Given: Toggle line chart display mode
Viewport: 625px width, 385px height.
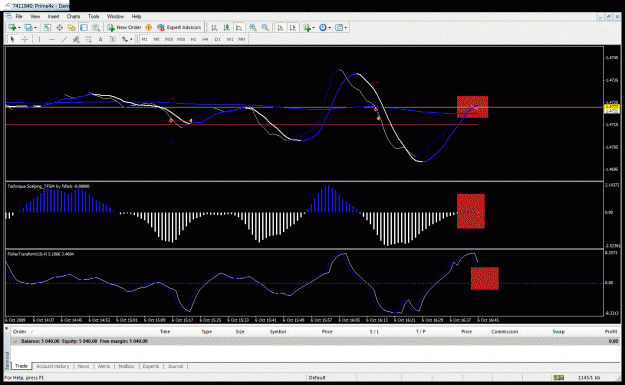Looking at the screenshot, I should point(239,28).
